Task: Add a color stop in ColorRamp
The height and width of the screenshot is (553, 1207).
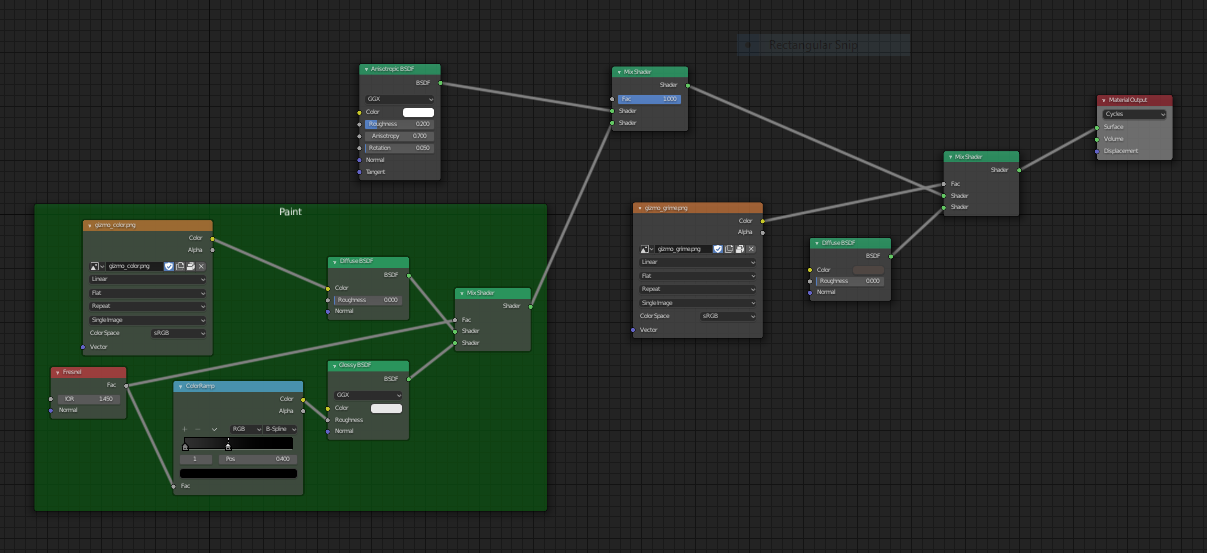Action: 184,428
